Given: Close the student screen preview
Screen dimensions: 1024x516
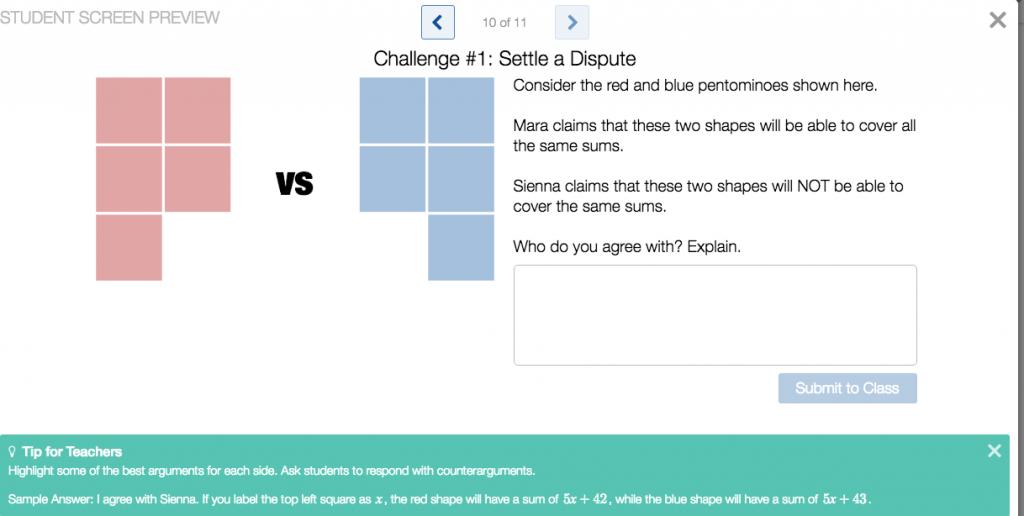Looking at the screenshot, I should [x=997, y=20].
